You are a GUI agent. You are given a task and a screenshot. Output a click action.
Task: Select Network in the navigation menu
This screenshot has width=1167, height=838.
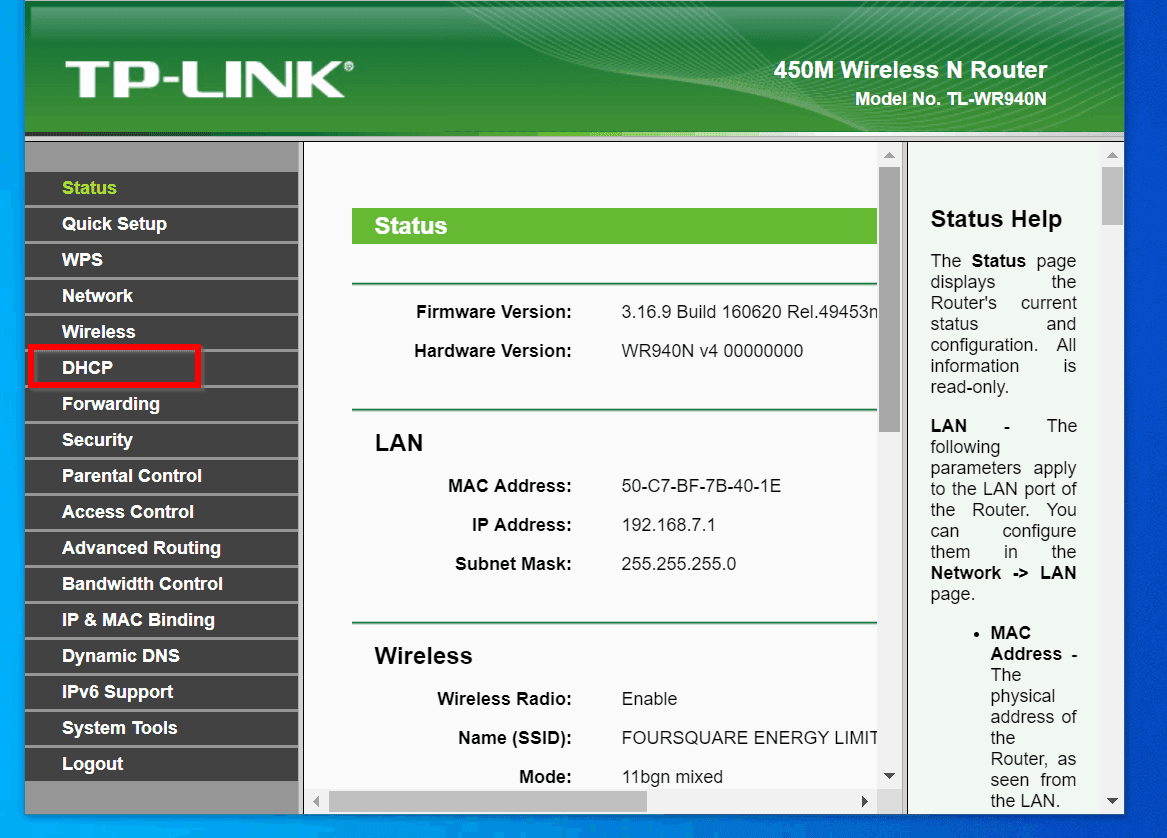point(97,296)
